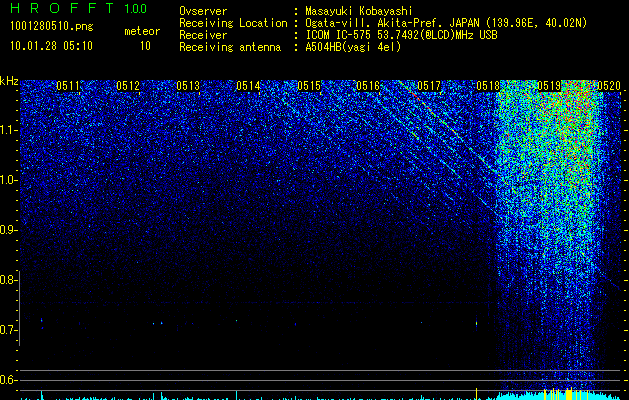The image size is (629, 400).
Task: Click the 0518 time marker
Action: [488, 86]
